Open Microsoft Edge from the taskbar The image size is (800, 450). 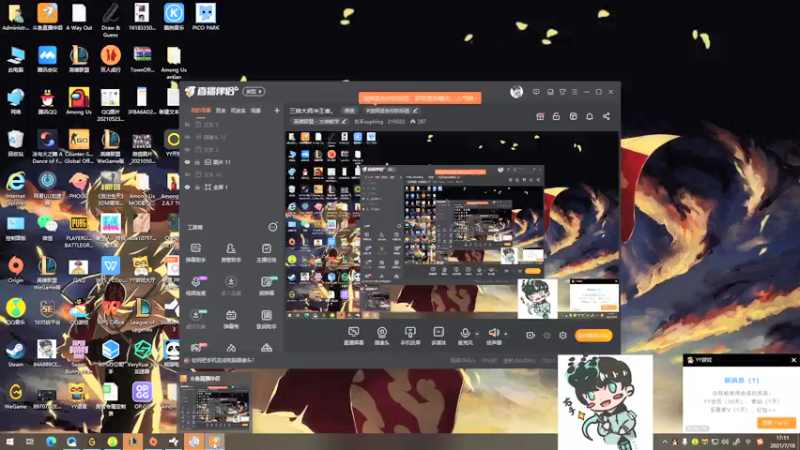pos(51,441)
